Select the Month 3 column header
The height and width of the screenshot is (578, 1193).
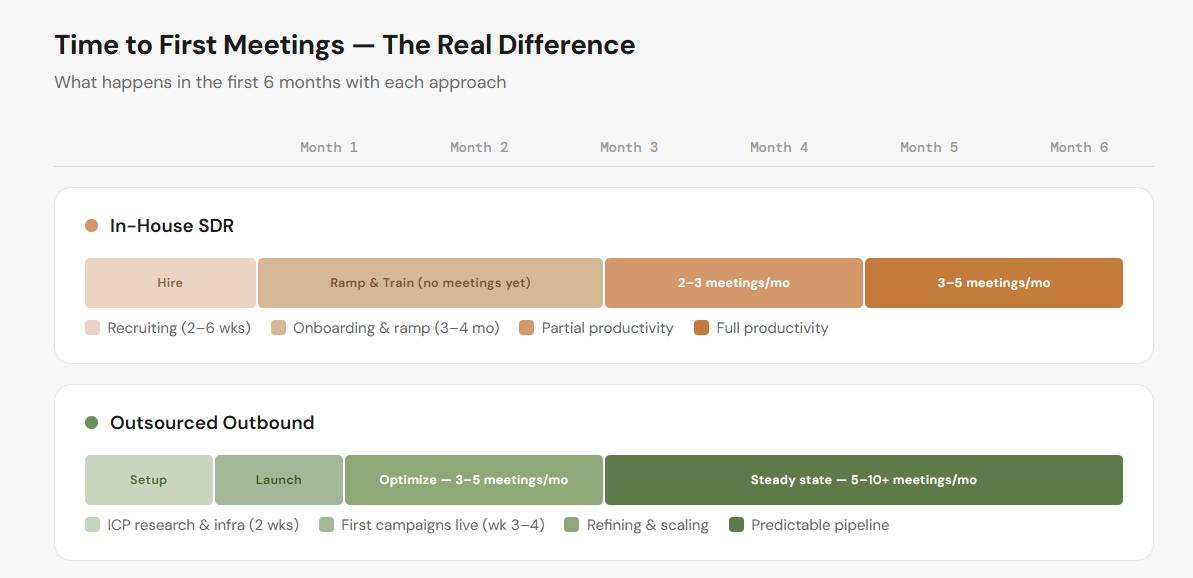point(629,147)
